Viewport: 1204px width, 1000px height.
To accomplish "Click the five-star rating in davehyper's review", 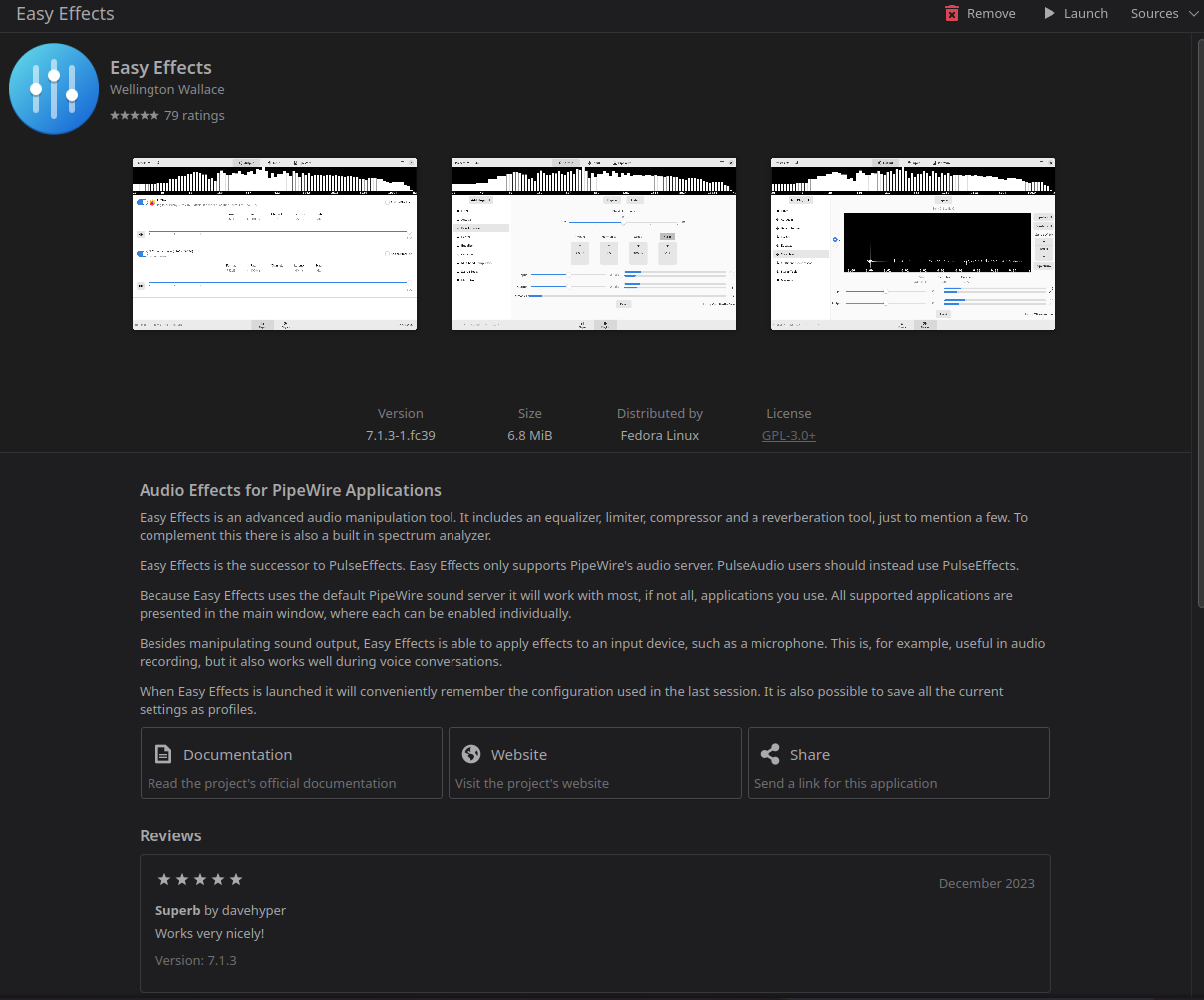I will click(200, 879).
